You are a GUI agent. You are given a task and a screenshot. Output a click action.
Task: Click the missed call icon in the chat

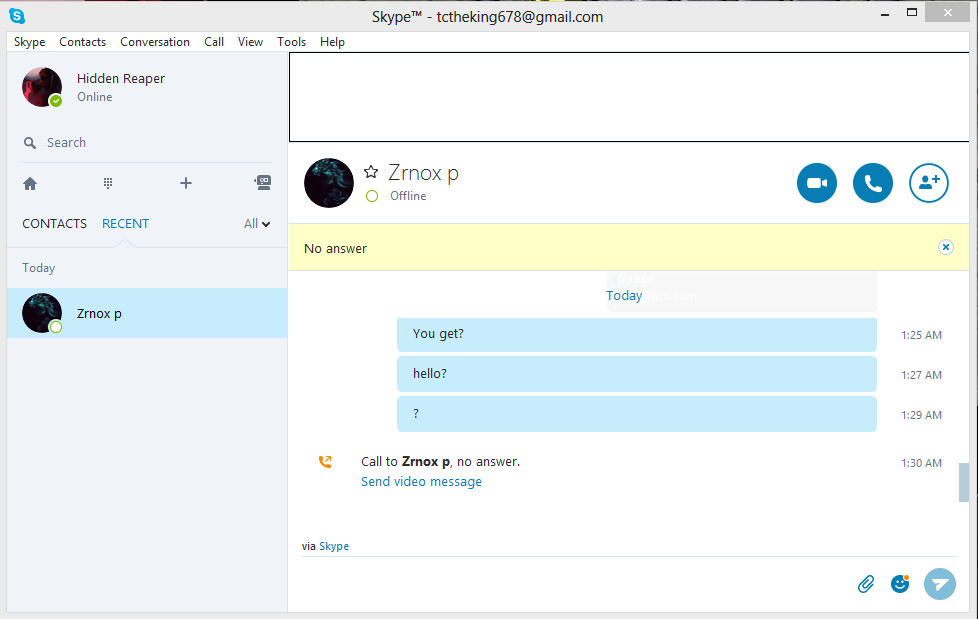click(x=325, y=462)
